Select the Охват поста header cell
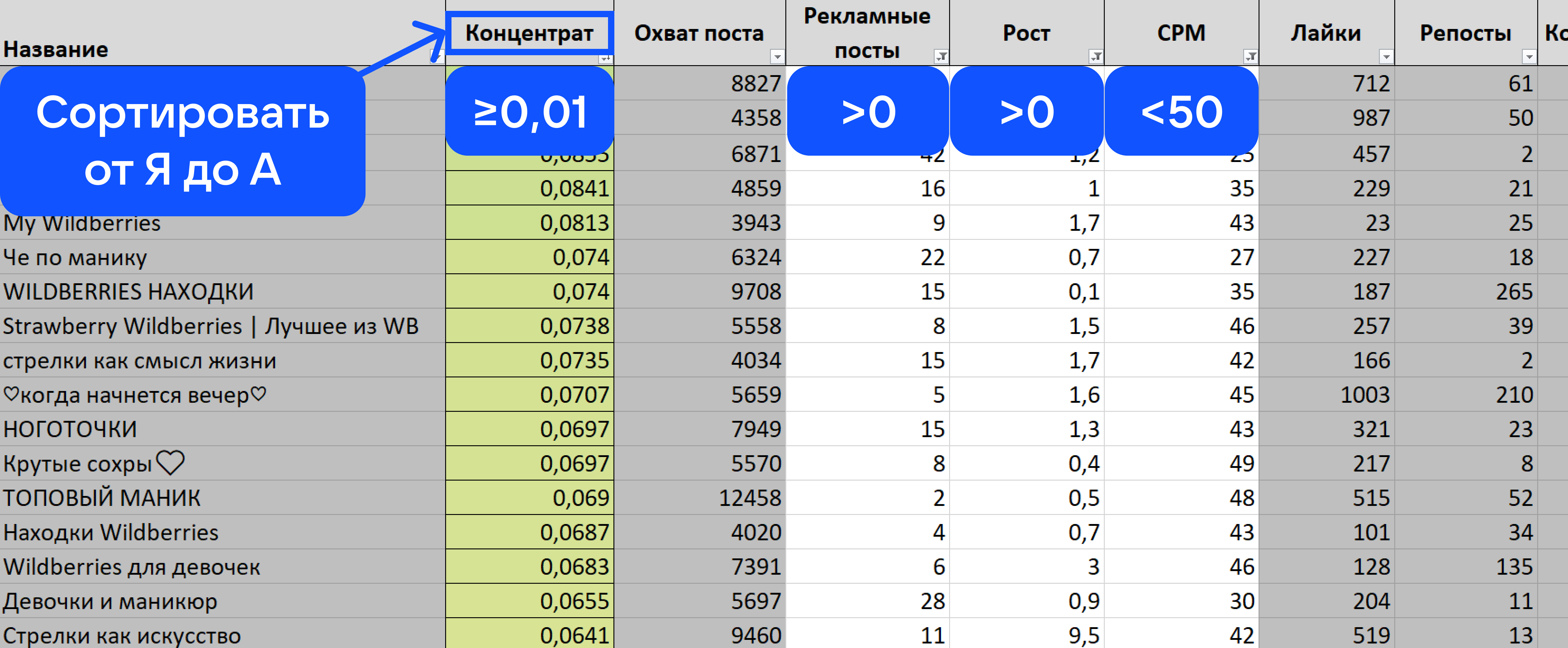Viewport: 1568px width, 648px height. pyautogui.click(x=700, y=33)
